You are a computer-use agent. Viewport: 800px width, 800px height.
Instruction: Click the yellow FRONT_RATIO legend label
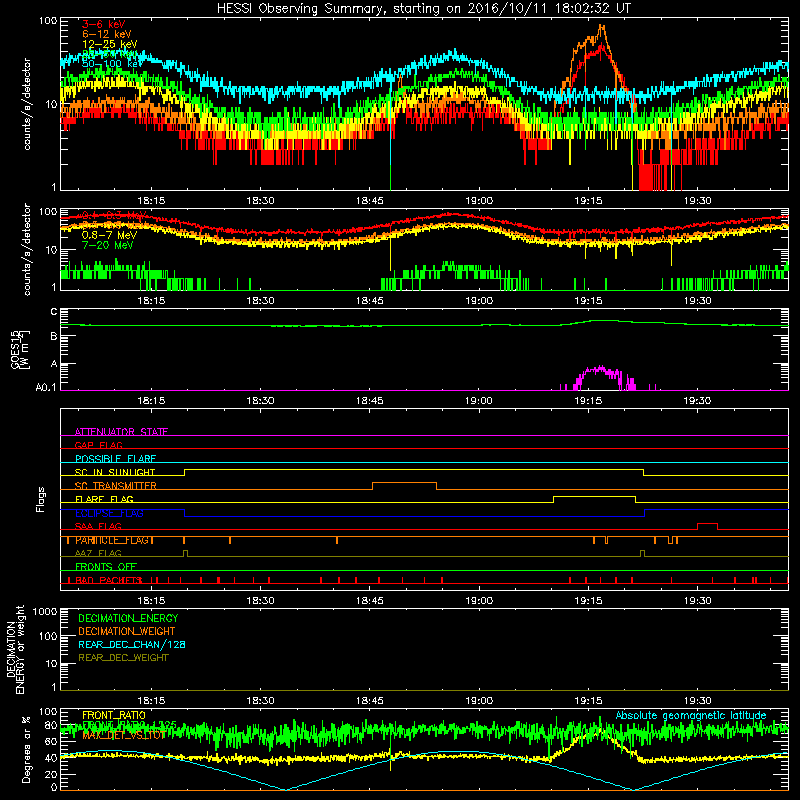[x=114, y=715]
